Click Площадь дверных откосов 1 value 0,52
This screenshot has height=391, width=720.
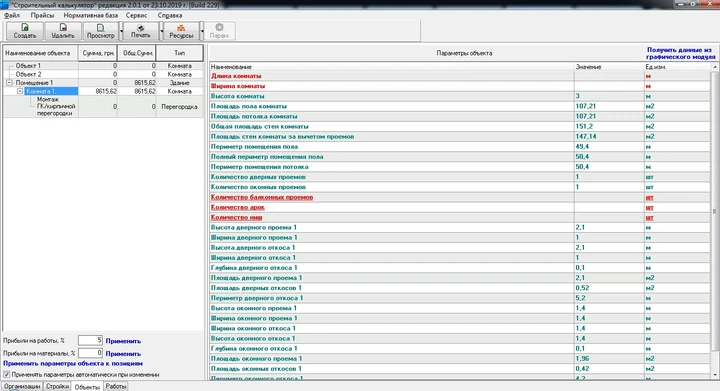coord(609,288)
